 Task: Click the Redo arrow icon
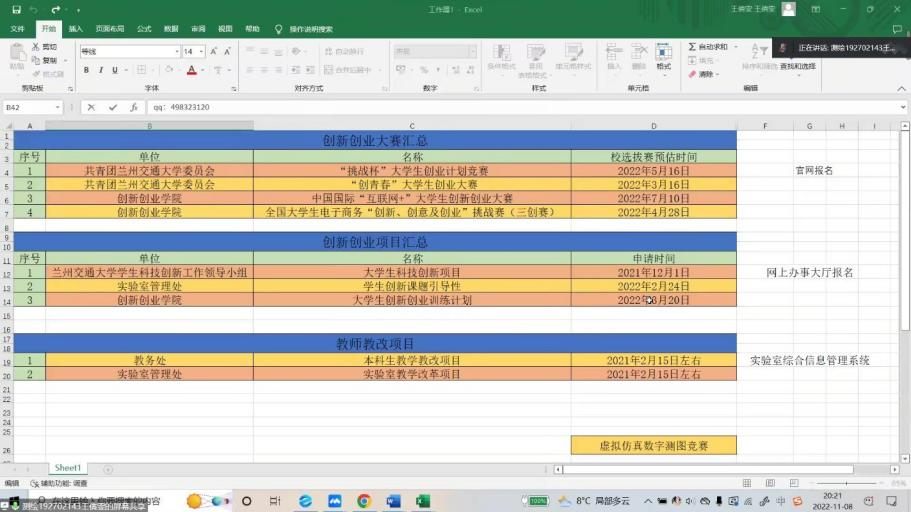(56, 9)
